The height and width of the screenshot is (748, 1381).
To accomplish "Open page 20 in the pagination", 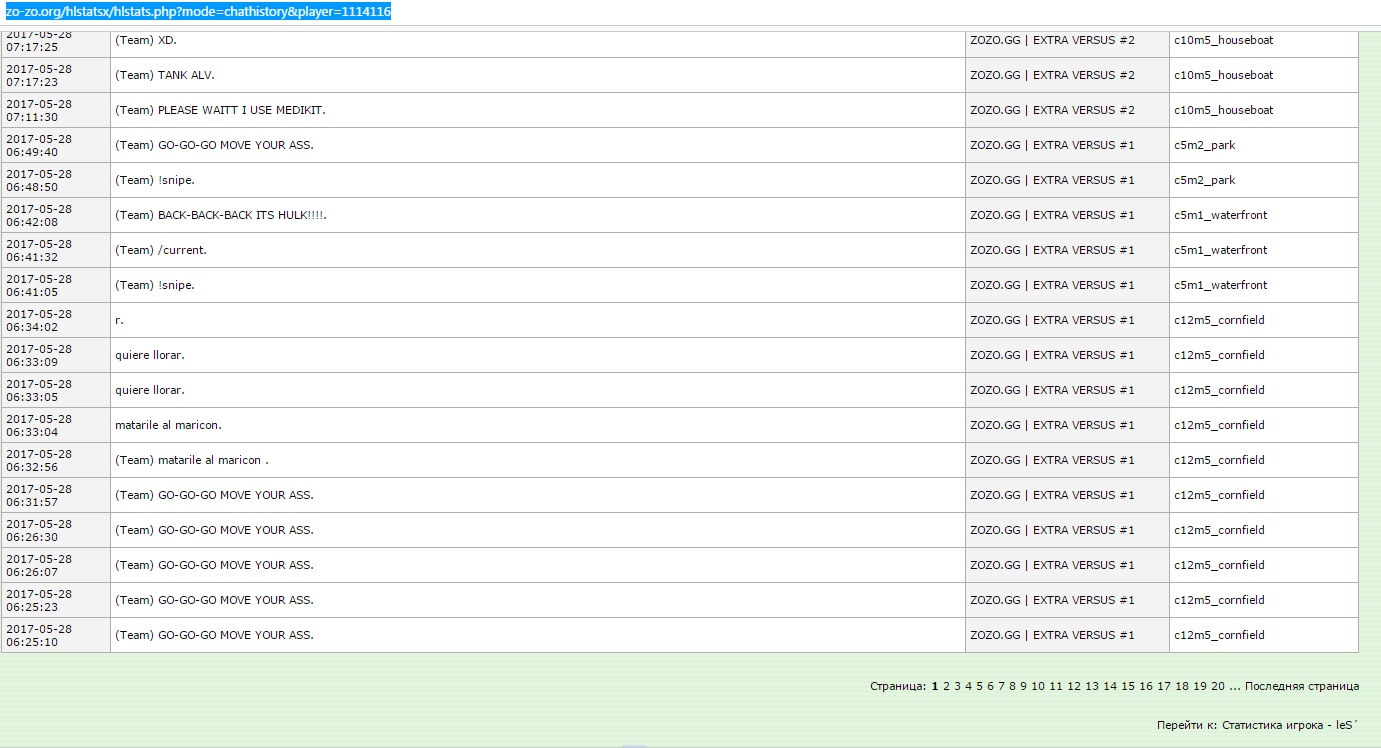I will (1217, 686).
